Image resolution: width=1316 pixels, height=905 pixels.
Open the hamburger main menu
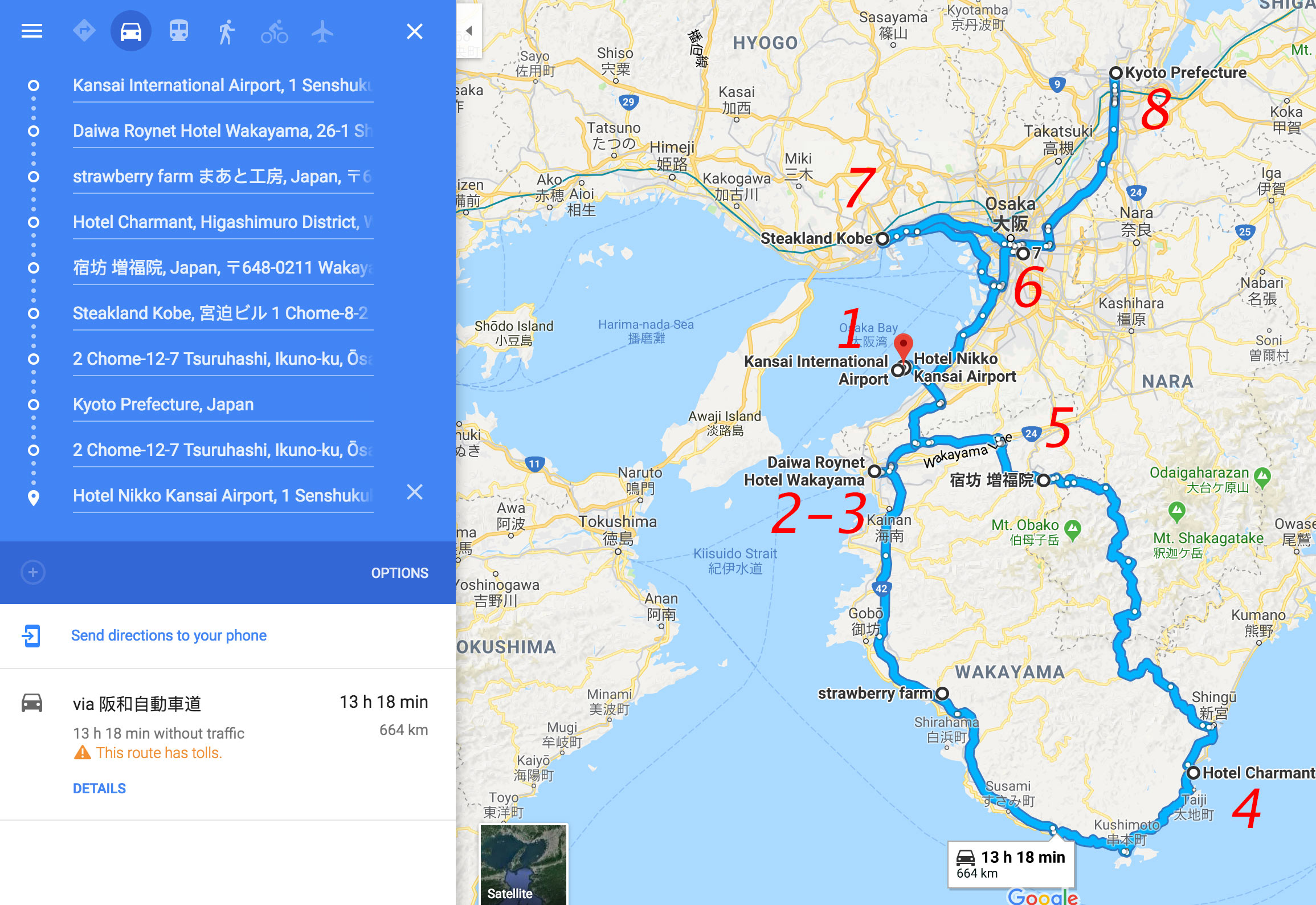[32, 31]
